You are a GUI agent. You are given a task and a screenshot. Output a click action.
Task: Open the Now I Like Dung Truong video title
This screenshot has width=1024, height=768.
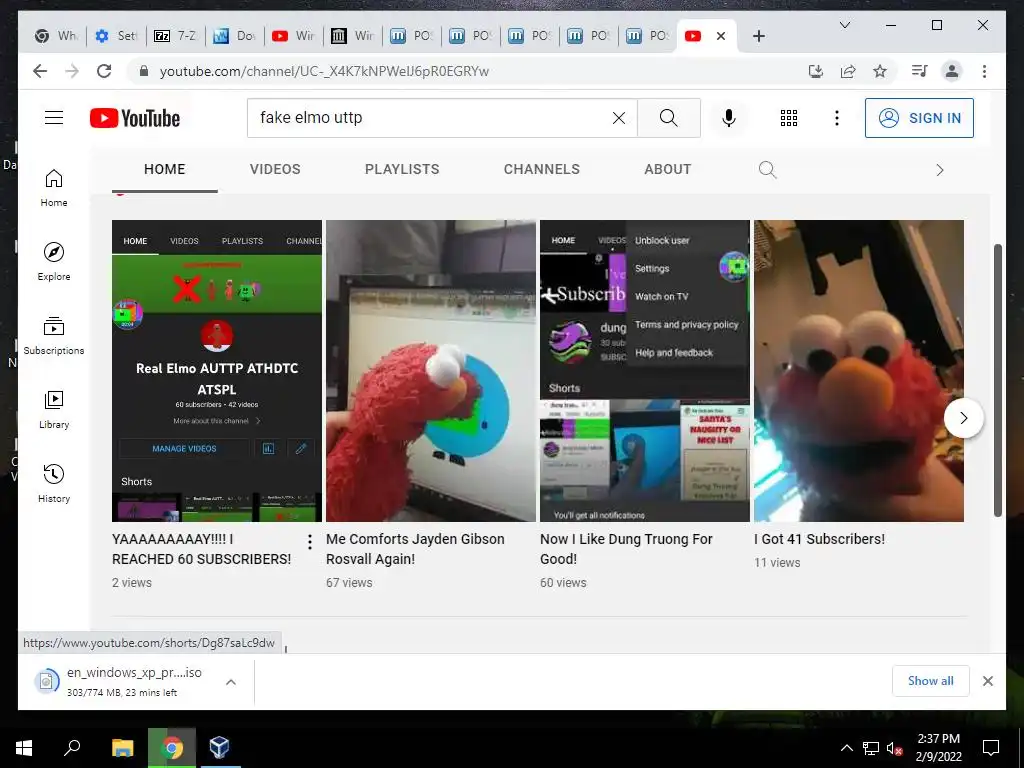point(626,549)
